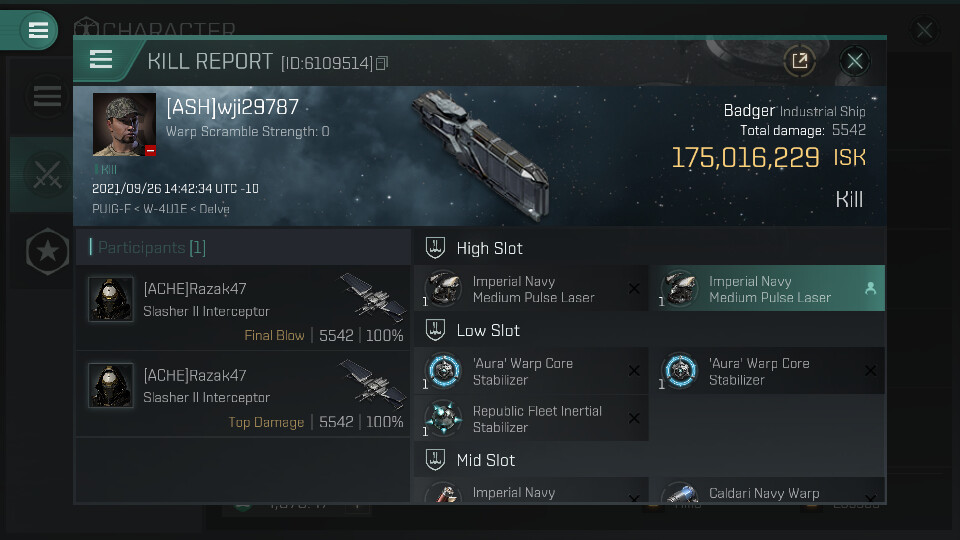960x540 pixels.
Task: Select highlighted Imperial Navy Medium Pulse Laser
Action: pos(768,289)
